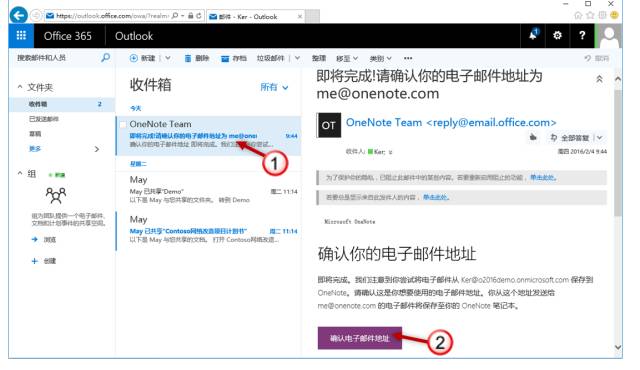Click the double-chevron collapse header icon
The width and height of the screenshot is (640, 370).
click(599, 79)
